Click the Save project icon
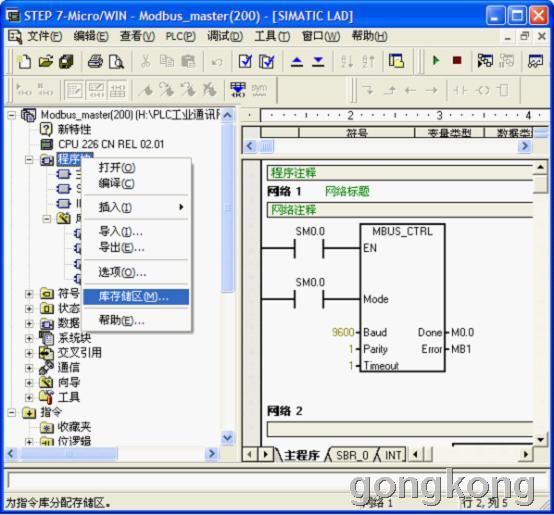 pos(66,61)
